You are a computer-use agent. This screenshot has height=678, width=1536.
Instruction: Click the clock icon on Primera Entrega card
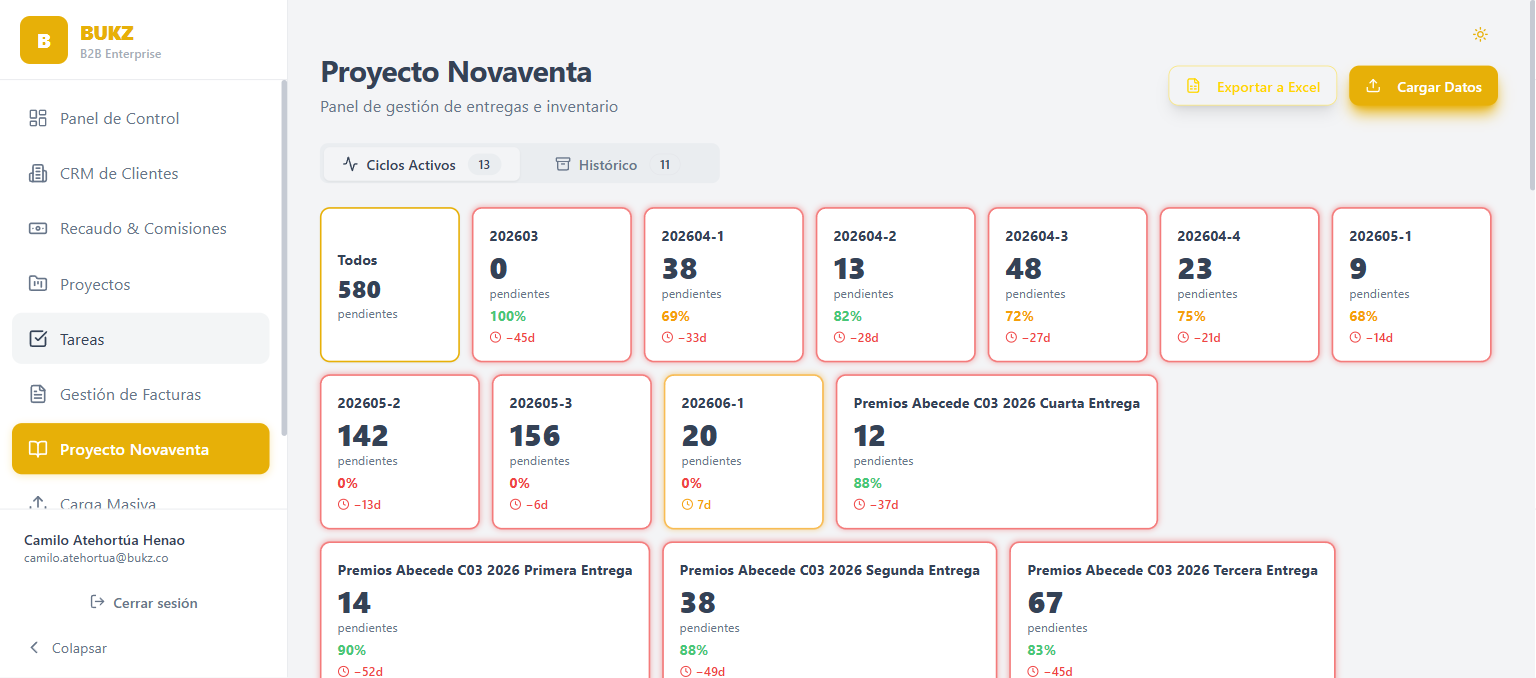point(343,671)
